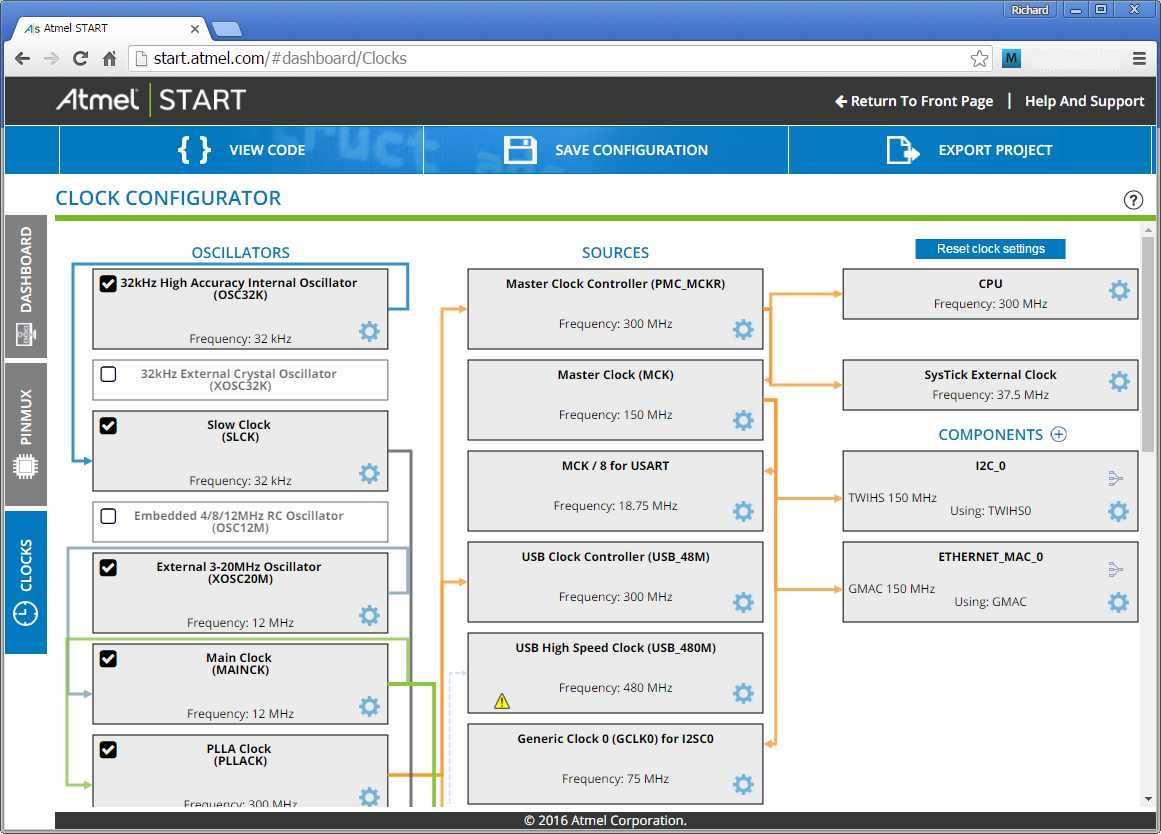The height and width of the screenshot is (834, 1161).
Task: Select the CPU clock box title
Action: coord(990,284)
